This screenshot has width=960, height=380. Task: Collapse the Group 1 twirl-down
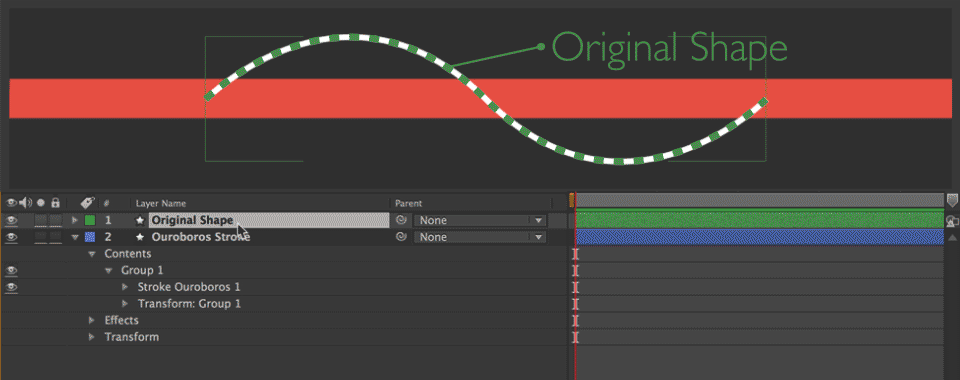(108, 270)
